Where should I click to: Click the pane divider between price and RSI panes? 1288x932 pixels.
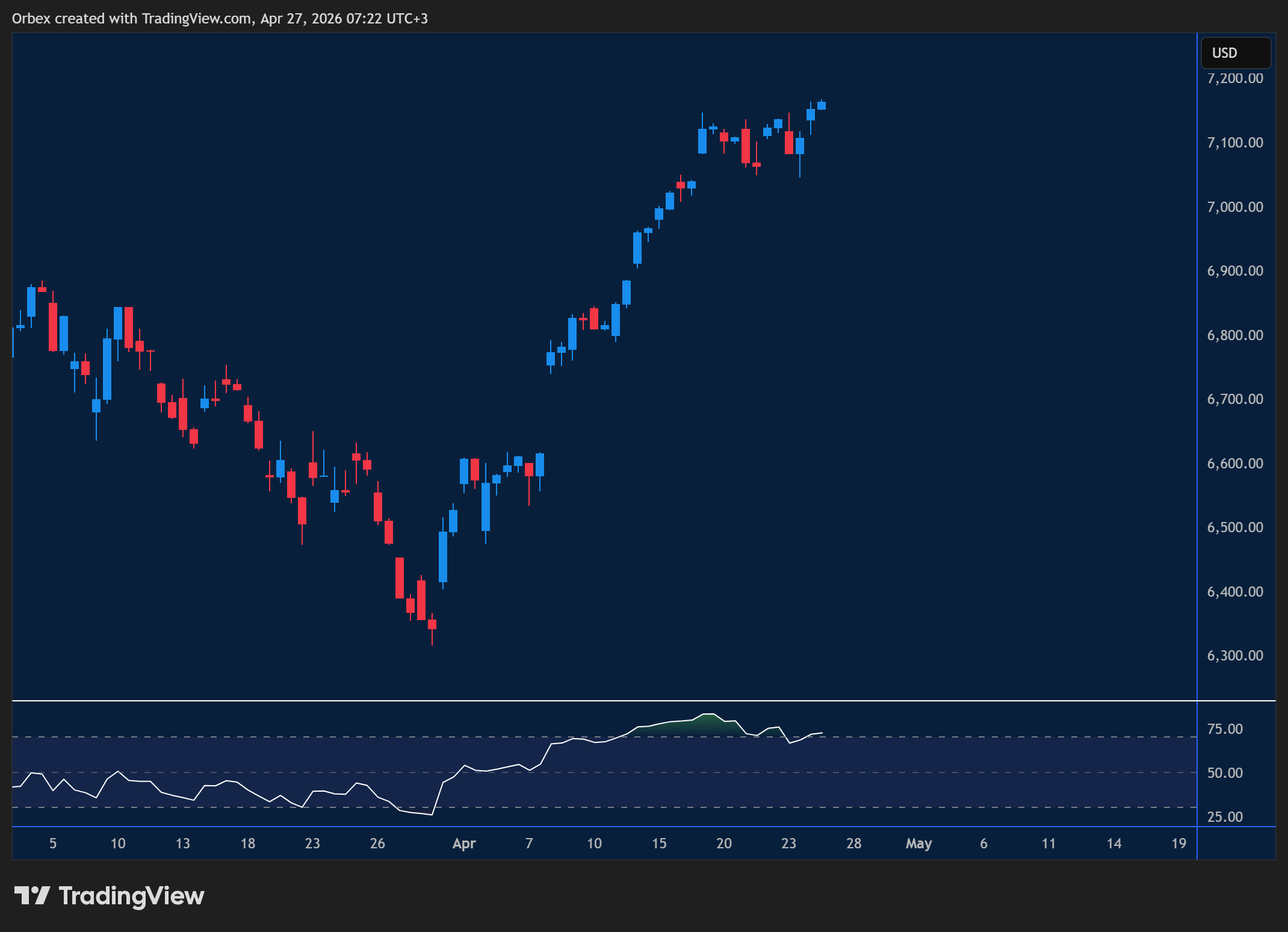coord(602,701)
